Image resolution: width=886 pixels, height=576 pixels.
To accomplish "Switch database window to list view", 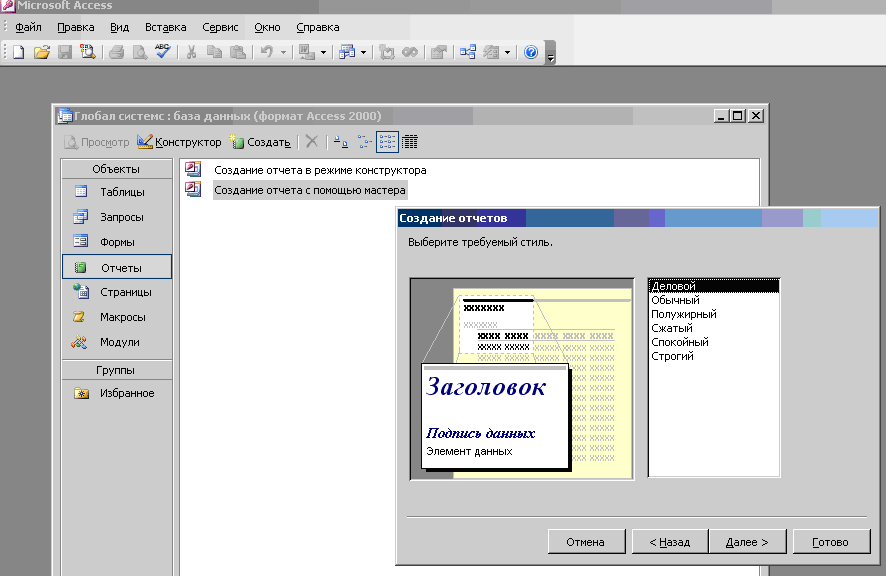I will pos(388,142).
